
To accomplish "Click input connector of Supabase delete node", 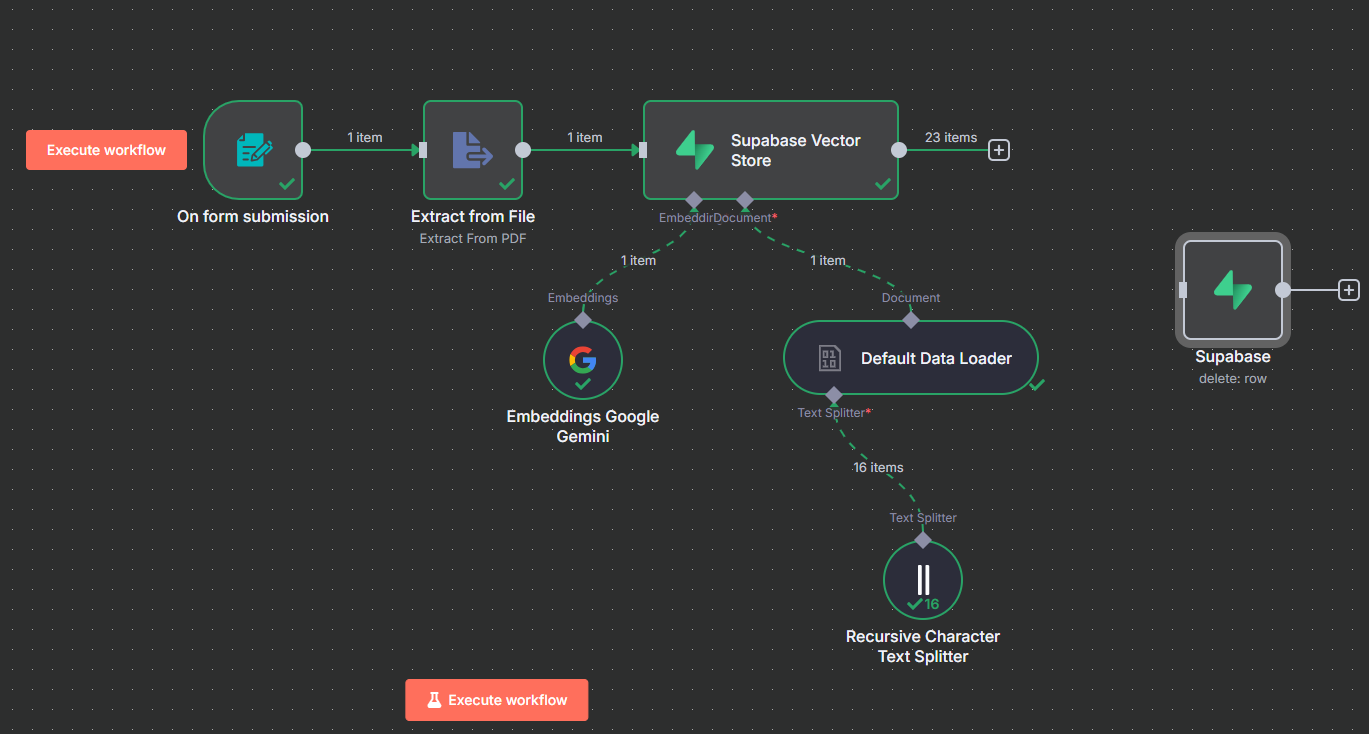I will (x=1183, y=290).
